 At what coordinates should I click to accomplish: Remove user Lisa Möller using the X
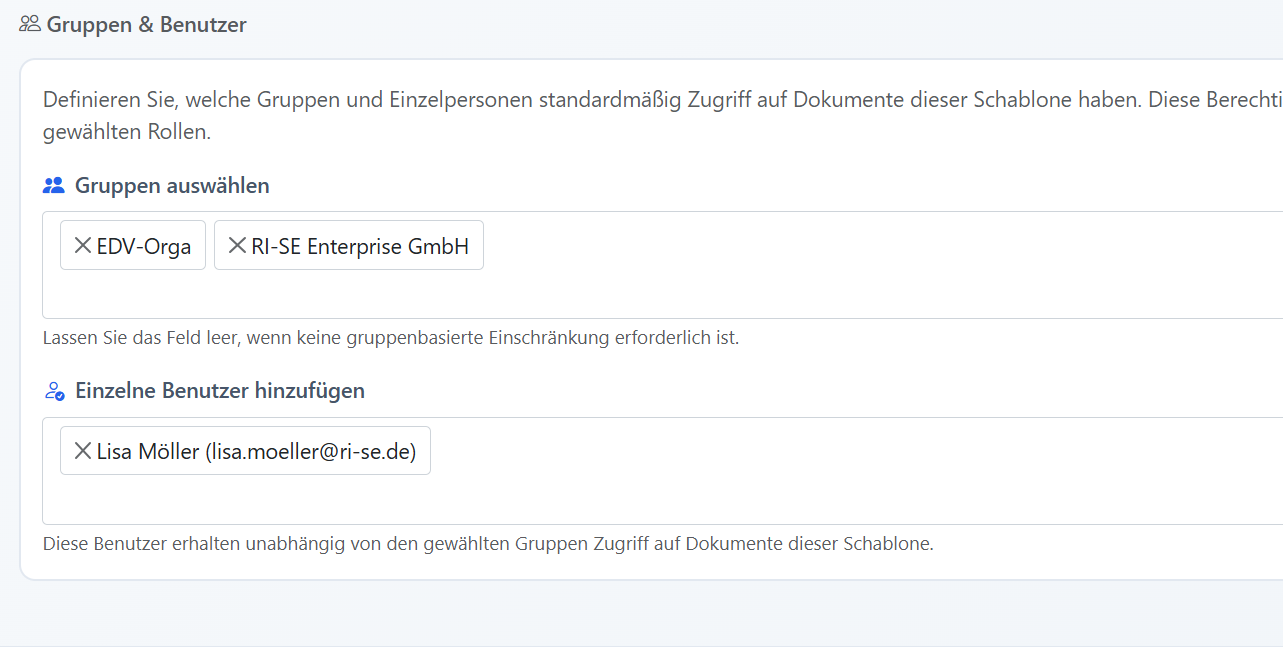tap(82, 451)
